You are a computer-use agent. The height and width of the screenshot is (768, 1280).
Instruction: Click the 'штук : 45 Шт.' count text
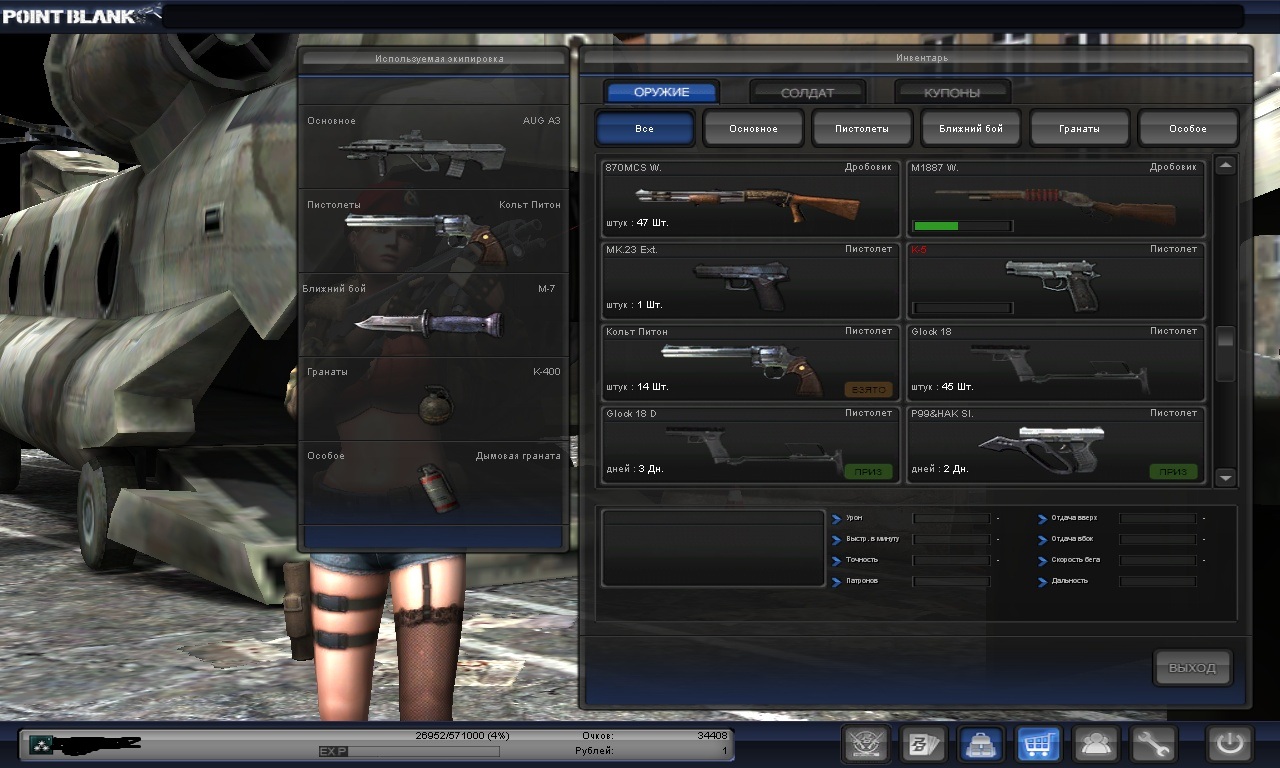942,386
